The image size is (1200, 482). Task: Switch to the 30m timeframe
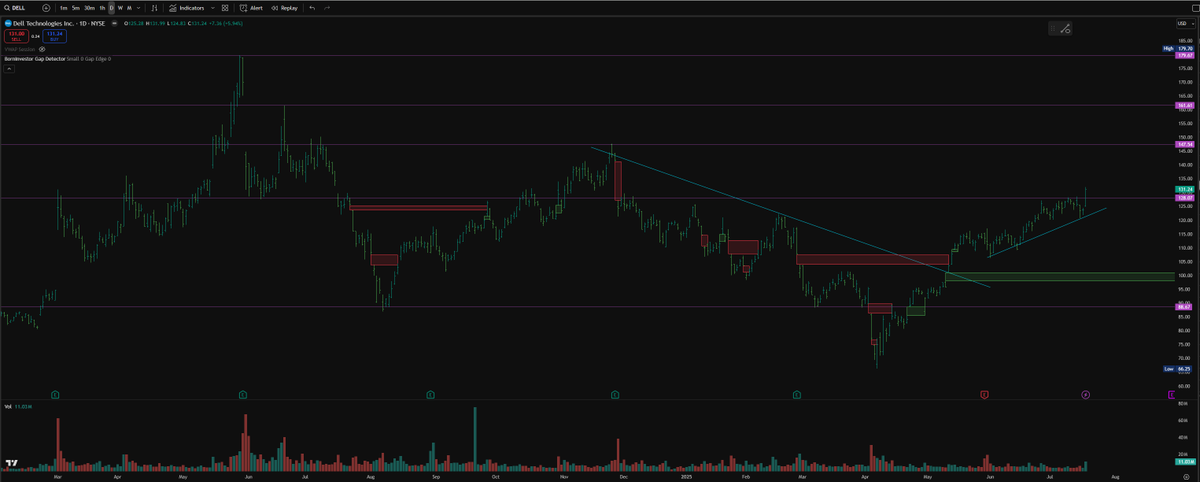click(x=89, y=8)
